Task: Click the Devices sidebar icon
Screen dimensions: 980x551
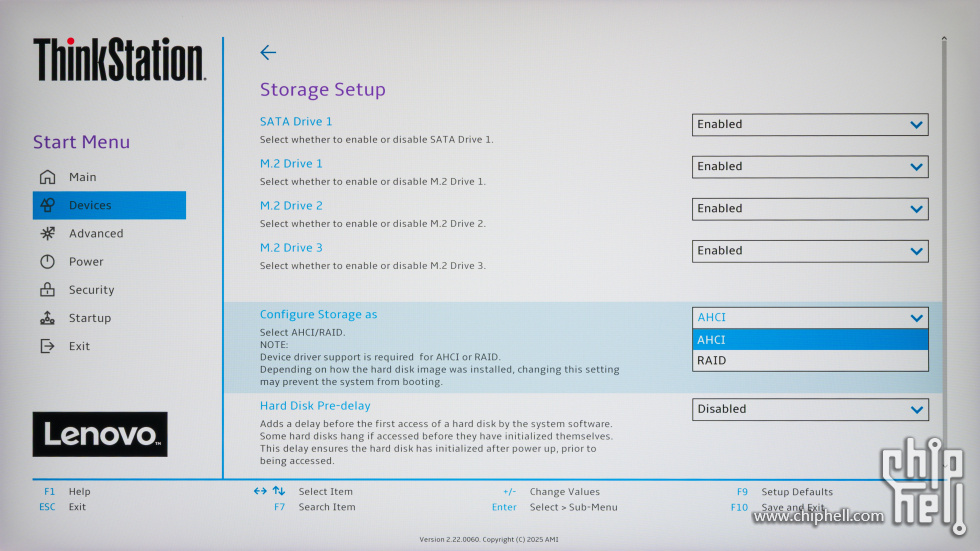Action: (x=48, y=205)
